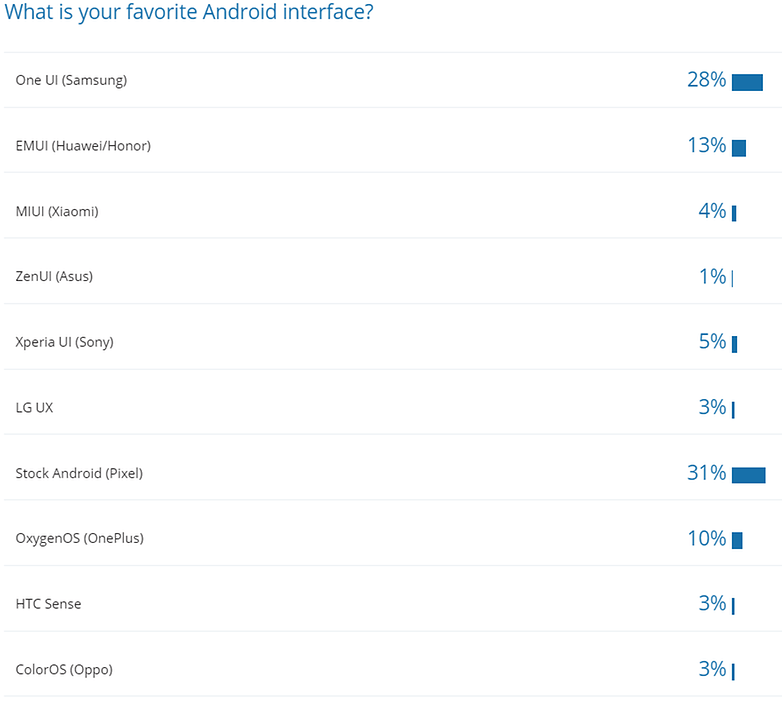Viewport: 782px width, 704px height.
Task: Select the One UI (Samsung) option
Action: pyautogui.click(x=71, y=80)
